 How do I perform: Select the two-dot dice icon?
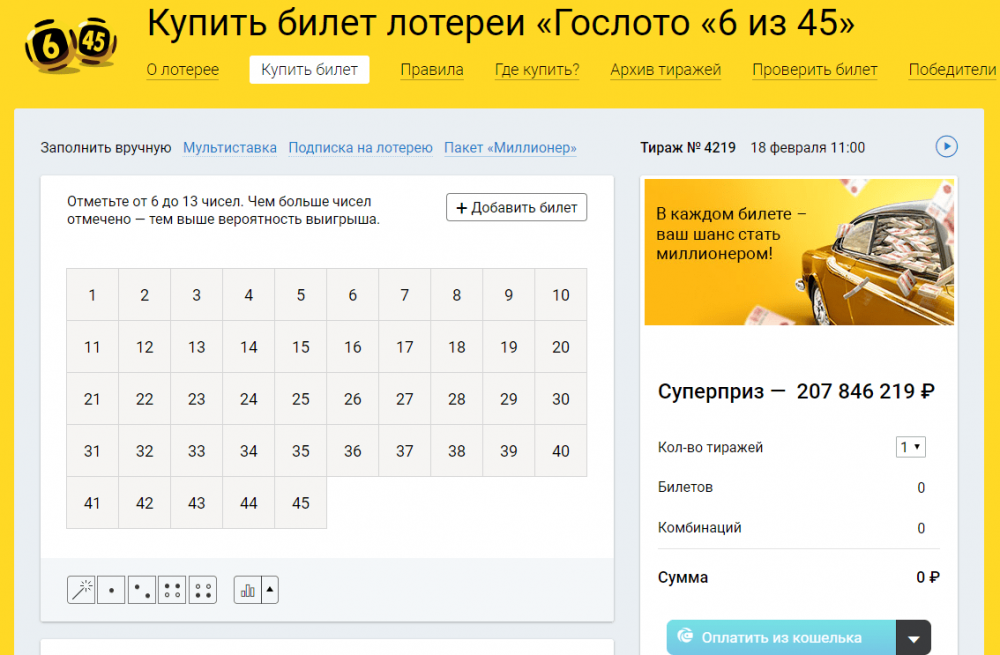click(x=142, y=590)
